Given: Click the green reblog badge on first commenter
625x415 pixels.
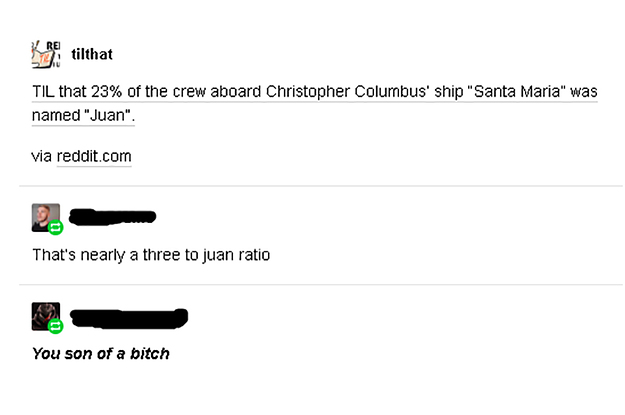Looking at the screenshot, I should [55, 228].
